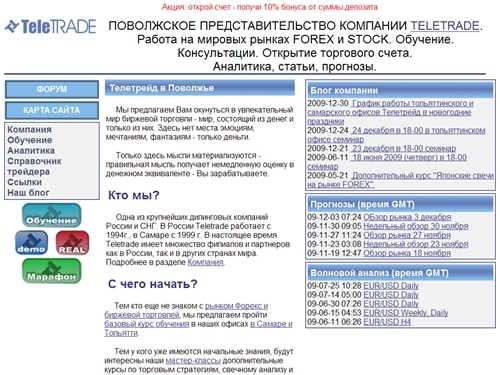
Task: Open EUR/USD Daily analysis dated 09-07-14
Action: (x=391, y=295)
